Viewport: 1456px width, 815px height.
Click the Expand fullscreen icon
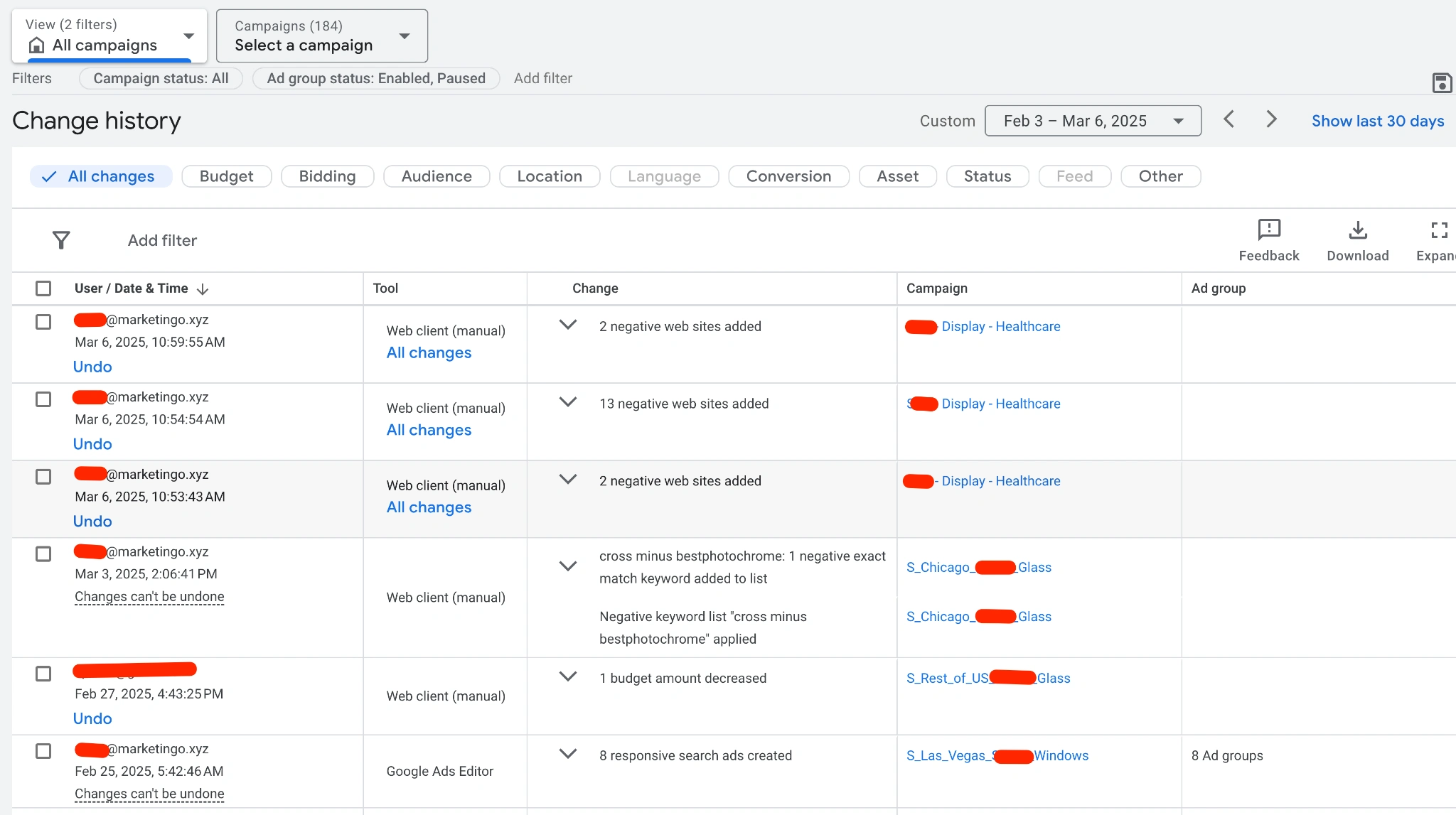click(1439, 230)
